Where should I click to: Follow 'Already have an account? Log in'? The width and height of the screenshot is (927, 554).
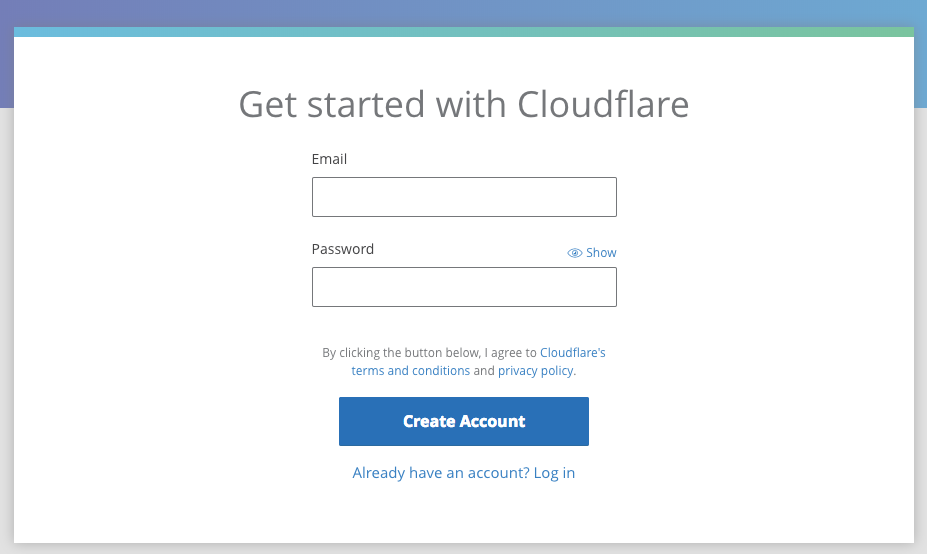464,472
